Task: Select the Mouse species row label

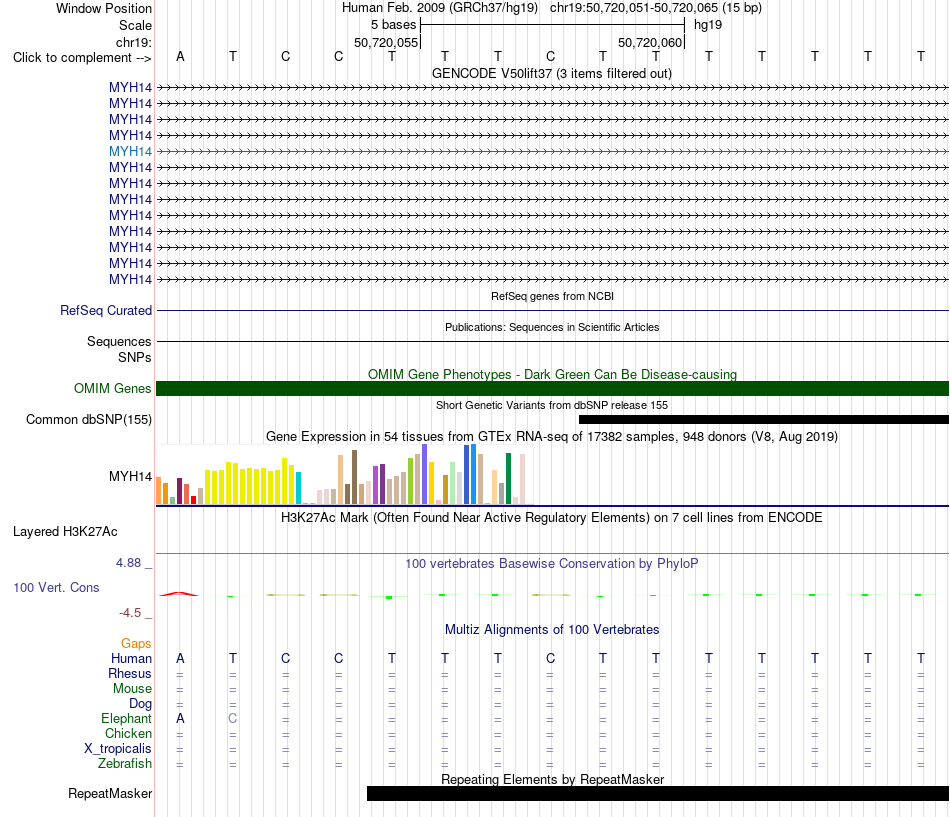Action: click(x=132, y=689)
